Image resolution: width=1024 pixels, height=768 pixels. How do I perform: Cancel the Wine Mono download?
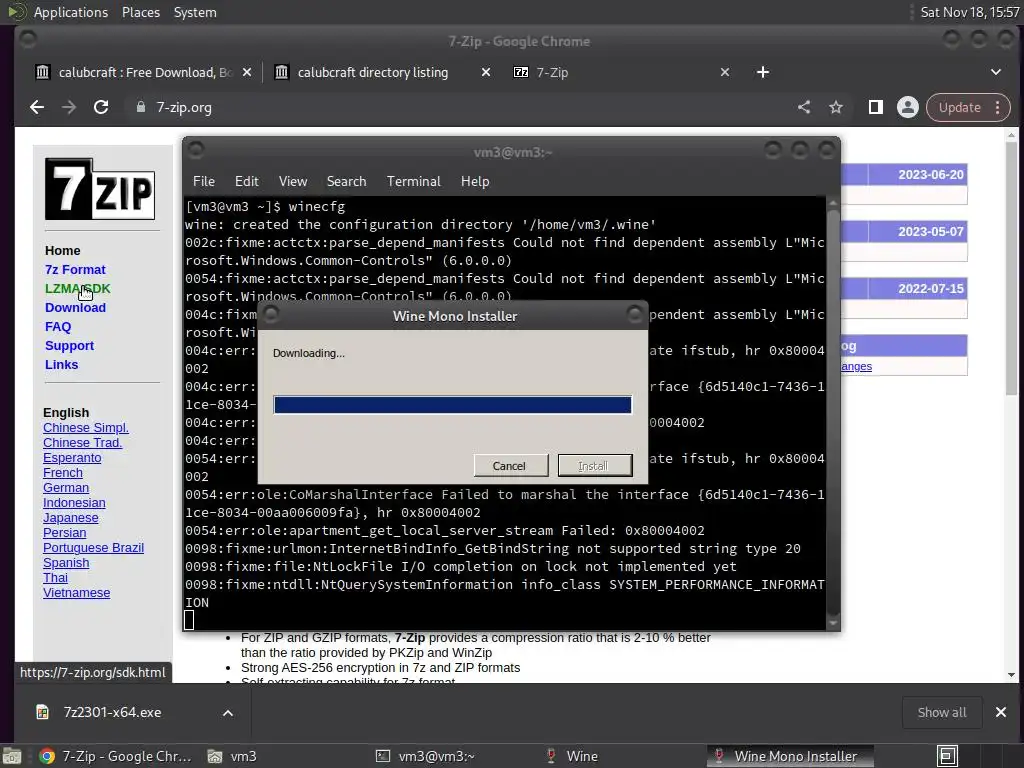pyautogui.click(x=511, y=466)
